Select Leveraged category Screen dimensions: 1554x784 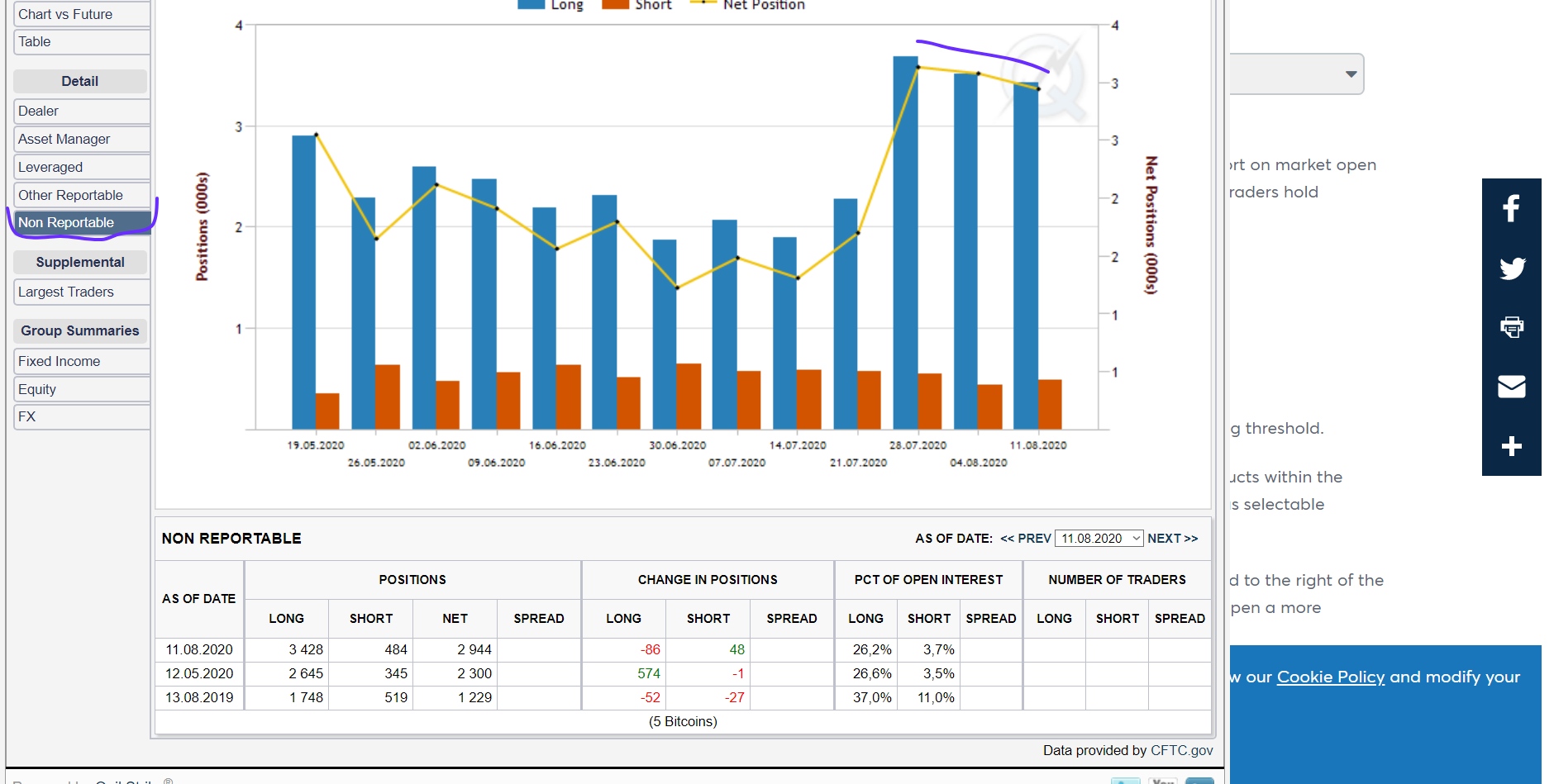coord(82,167)
